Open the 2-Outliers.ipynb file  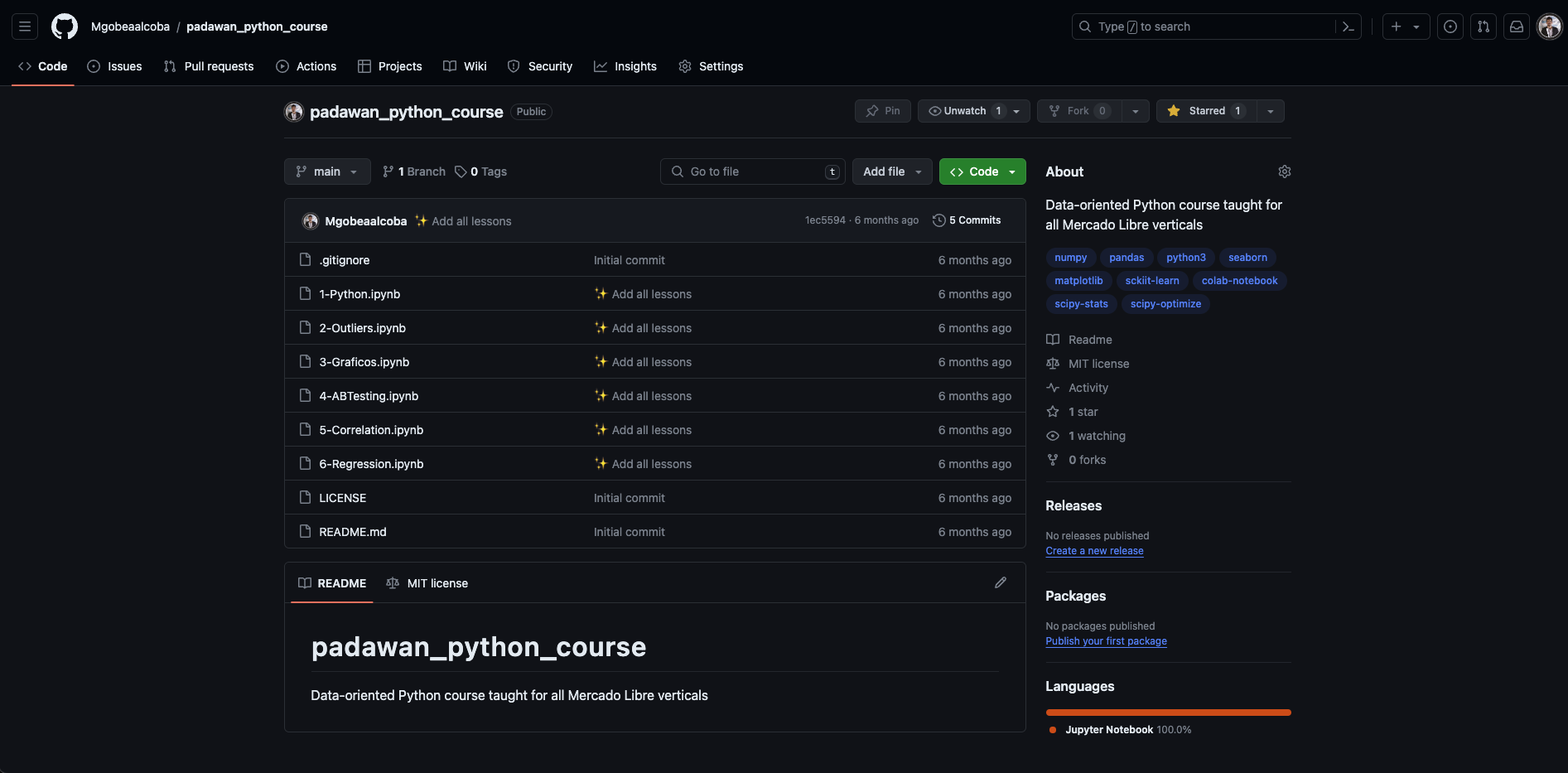coord(363,328)
